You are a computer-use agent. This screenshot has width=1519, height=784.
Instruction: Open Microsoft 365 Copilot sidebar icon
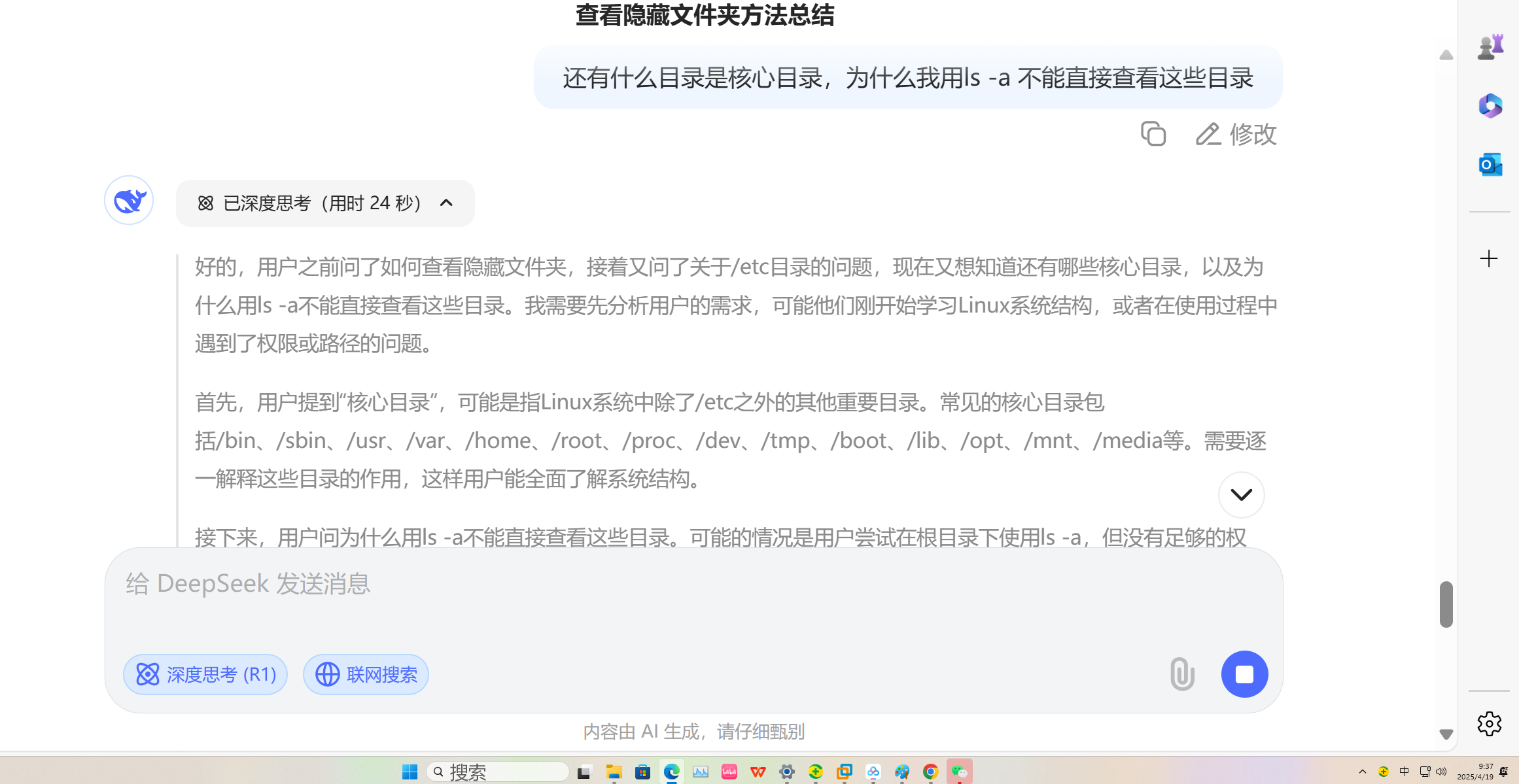(x=1490, y=106)
